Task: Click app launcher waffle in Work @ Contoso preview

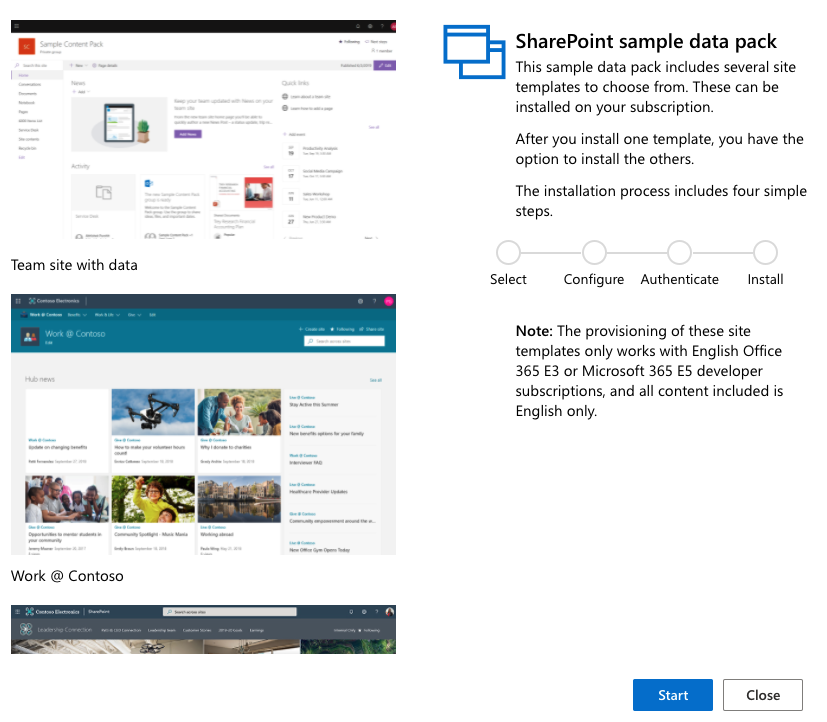Action: [17, 300]
